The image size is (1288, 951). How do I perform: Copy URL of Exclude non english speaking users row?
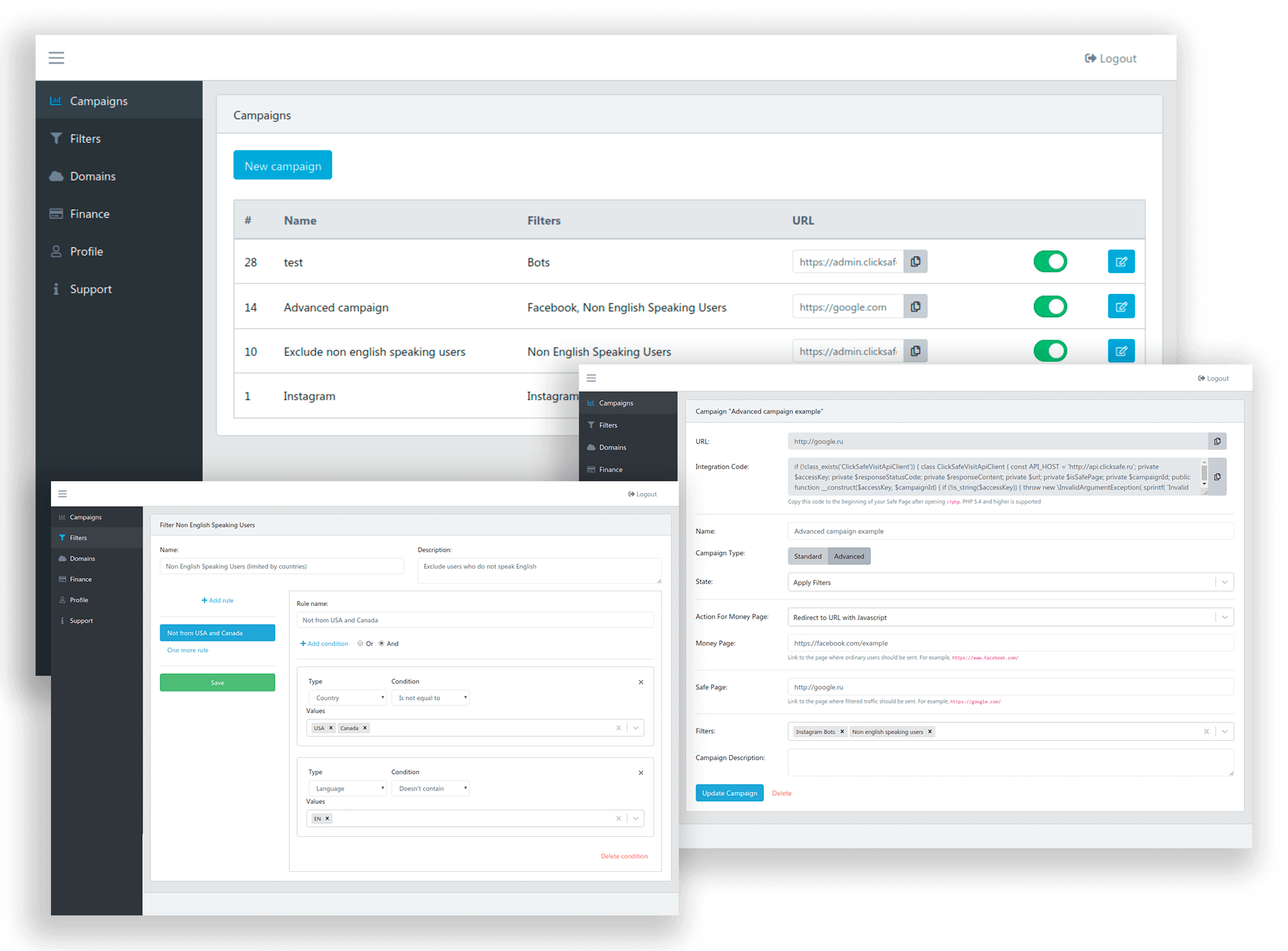(x=916, y=351)
